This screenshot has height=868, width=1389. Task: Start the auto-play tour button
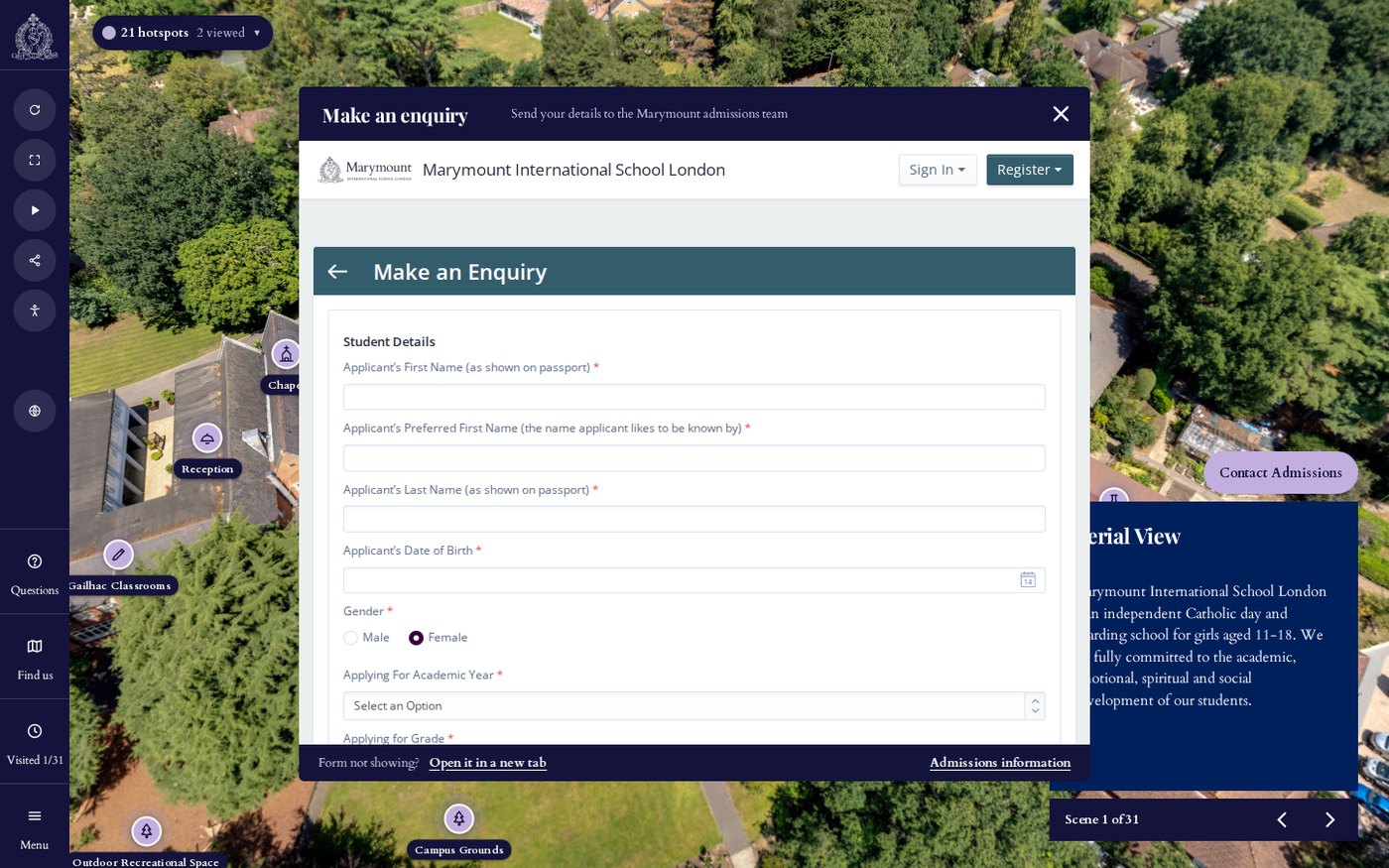(x=35, y=210)
